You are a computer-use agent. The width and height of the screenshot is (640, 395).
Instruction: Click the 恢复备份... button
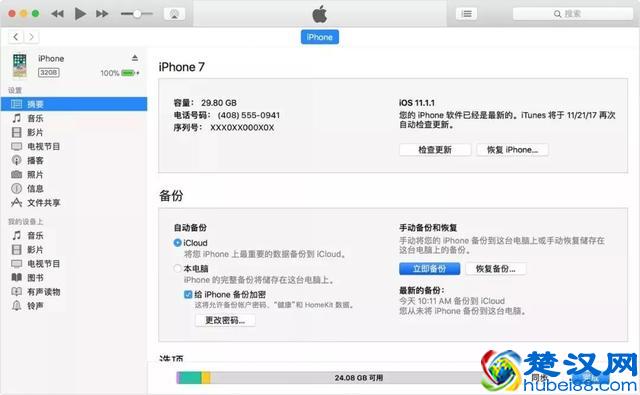tap(496, 269)
